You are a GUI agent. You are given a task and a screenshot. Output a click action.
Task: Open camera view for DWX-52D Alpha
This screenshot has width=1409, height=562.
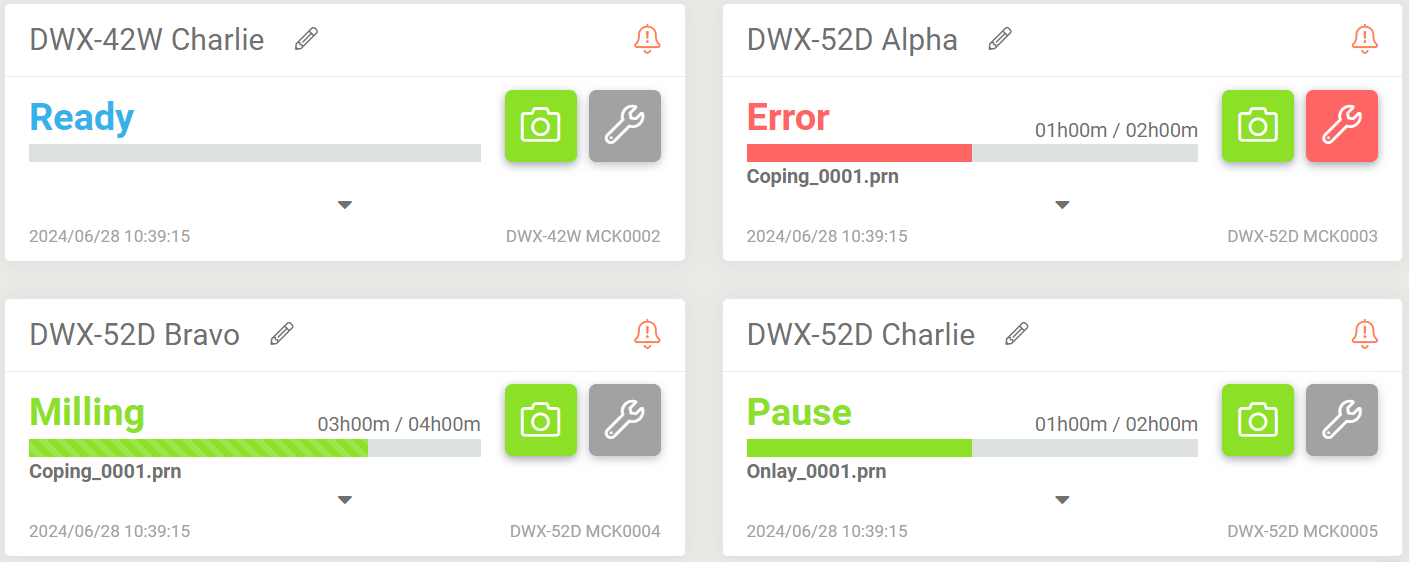click(1258, 126)
